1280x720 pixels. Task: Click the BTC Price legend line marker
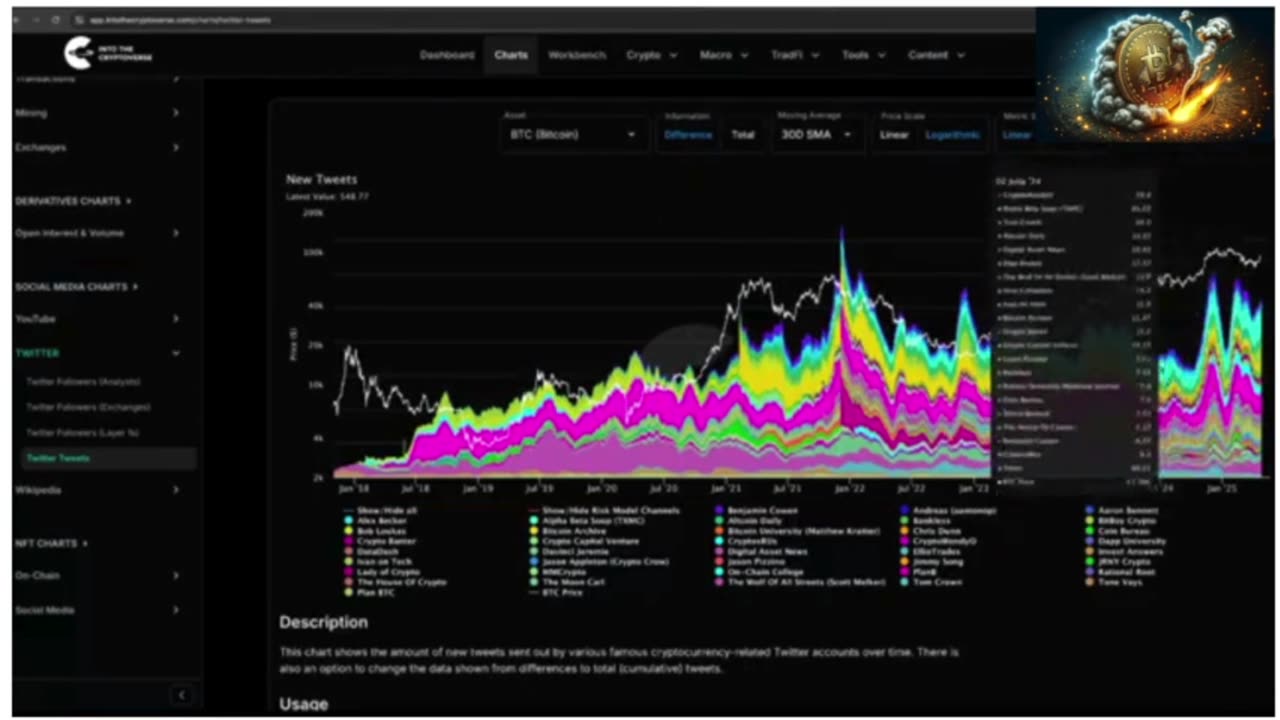tap(534, 592)
